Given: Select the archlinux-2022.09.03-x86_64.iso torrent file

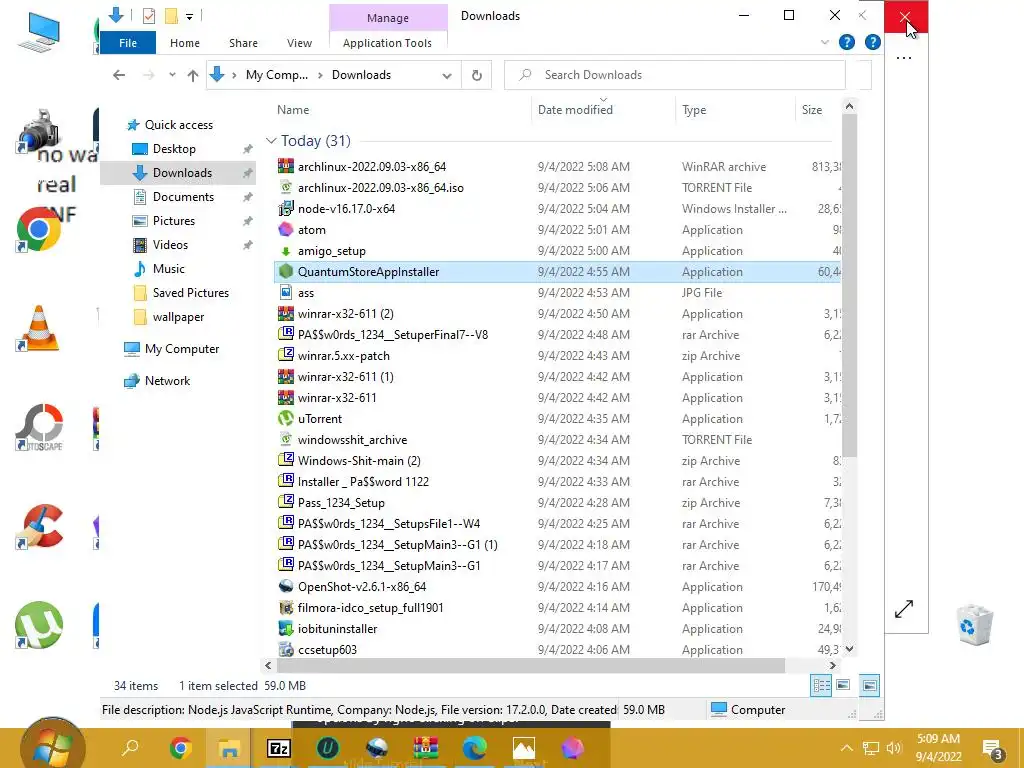Looking at the screenshot, I should coord(381,188).
